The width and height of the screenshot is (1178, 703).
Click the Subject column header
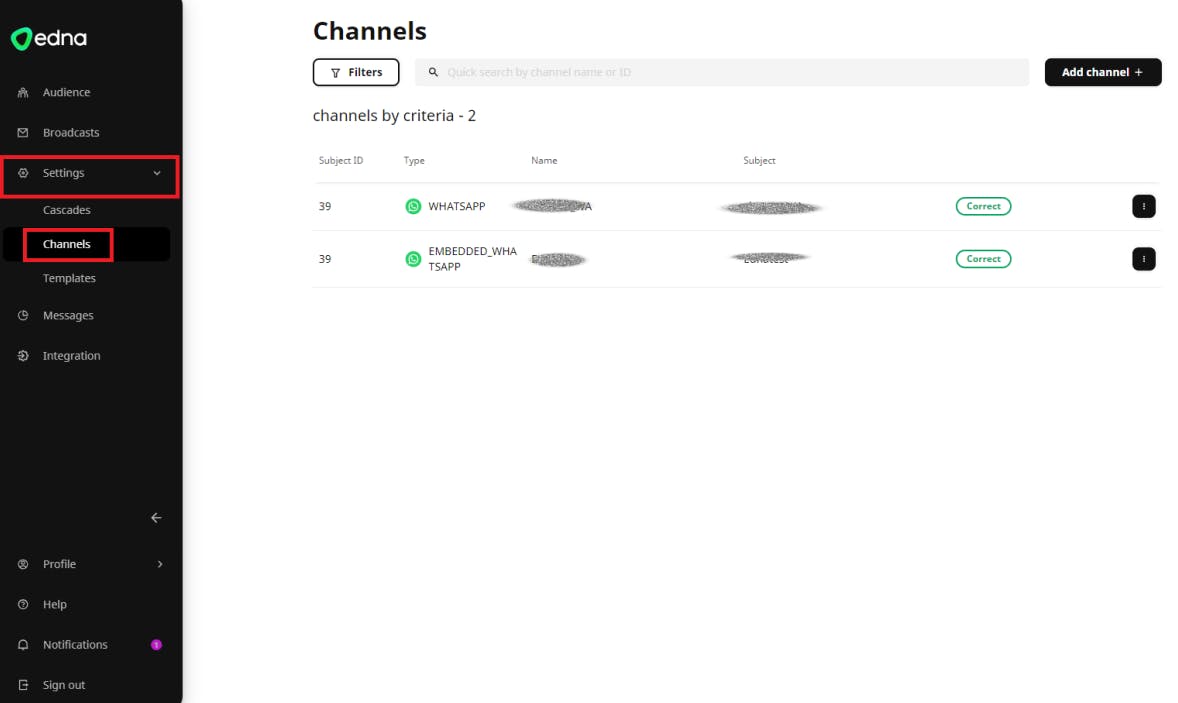(759, 161)
